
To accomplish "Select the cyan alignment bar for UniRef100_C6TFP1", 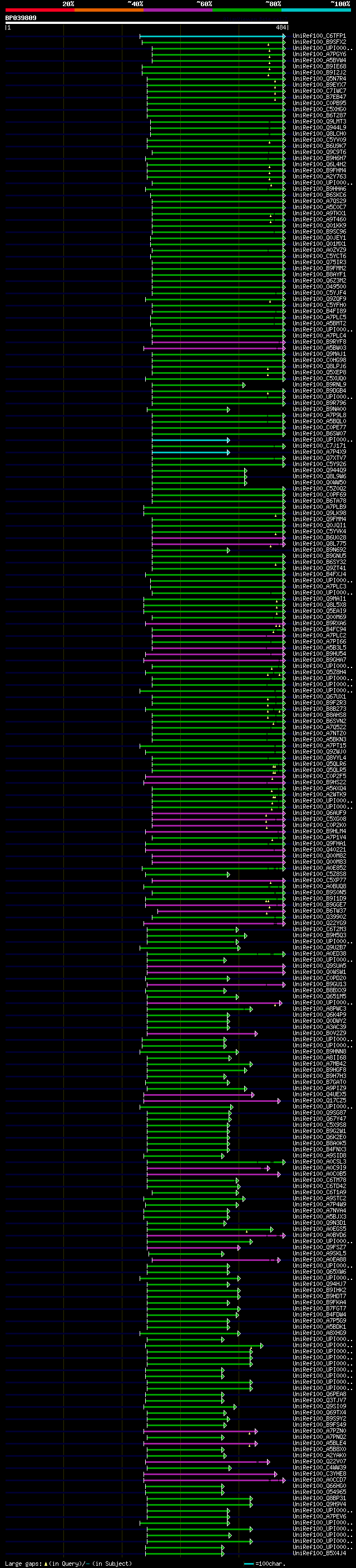I will [x=212, y=36].
